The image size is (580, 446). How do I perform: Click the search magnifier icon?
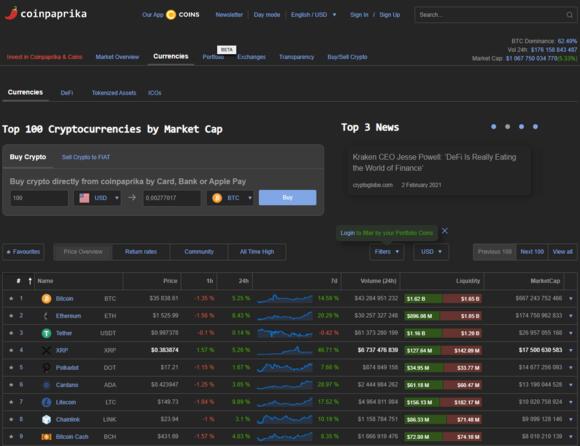[569, 15]
